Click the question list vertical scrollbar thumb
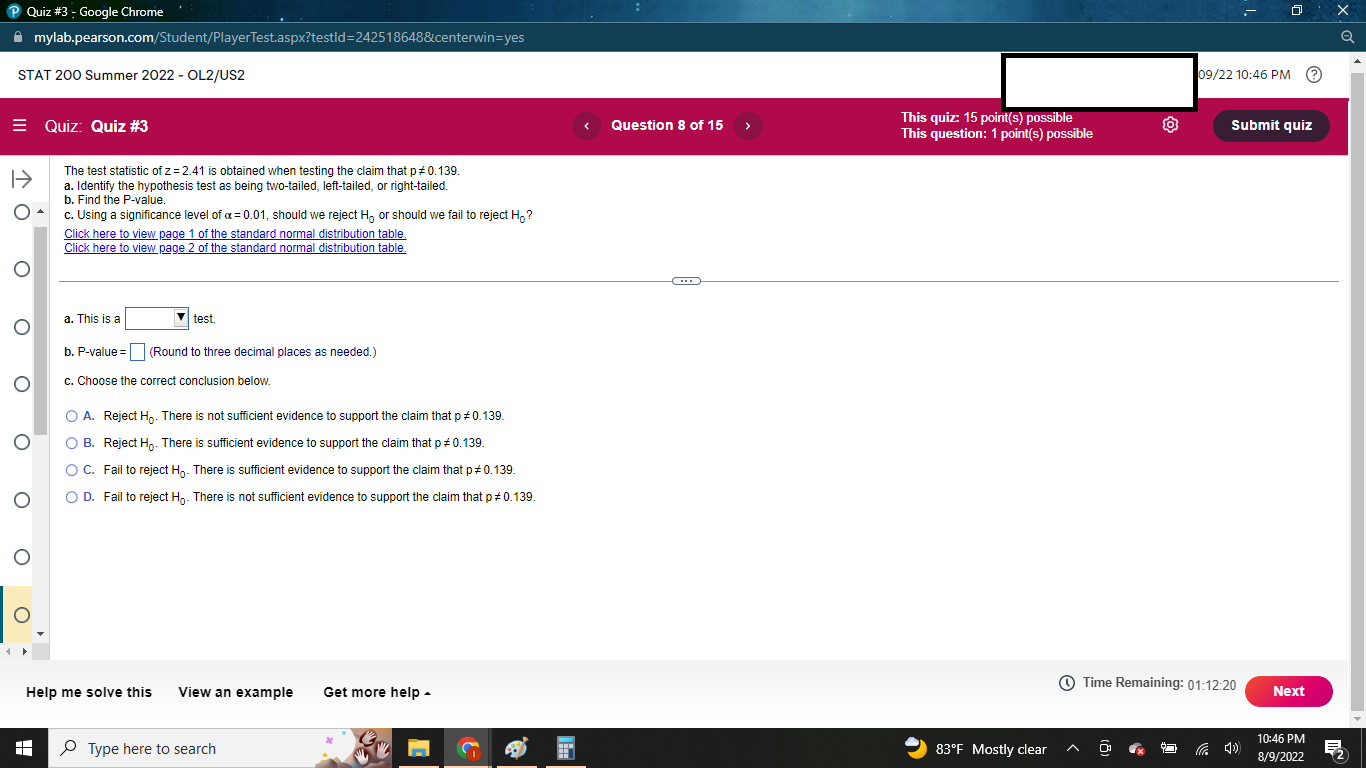 pos(41,330)
